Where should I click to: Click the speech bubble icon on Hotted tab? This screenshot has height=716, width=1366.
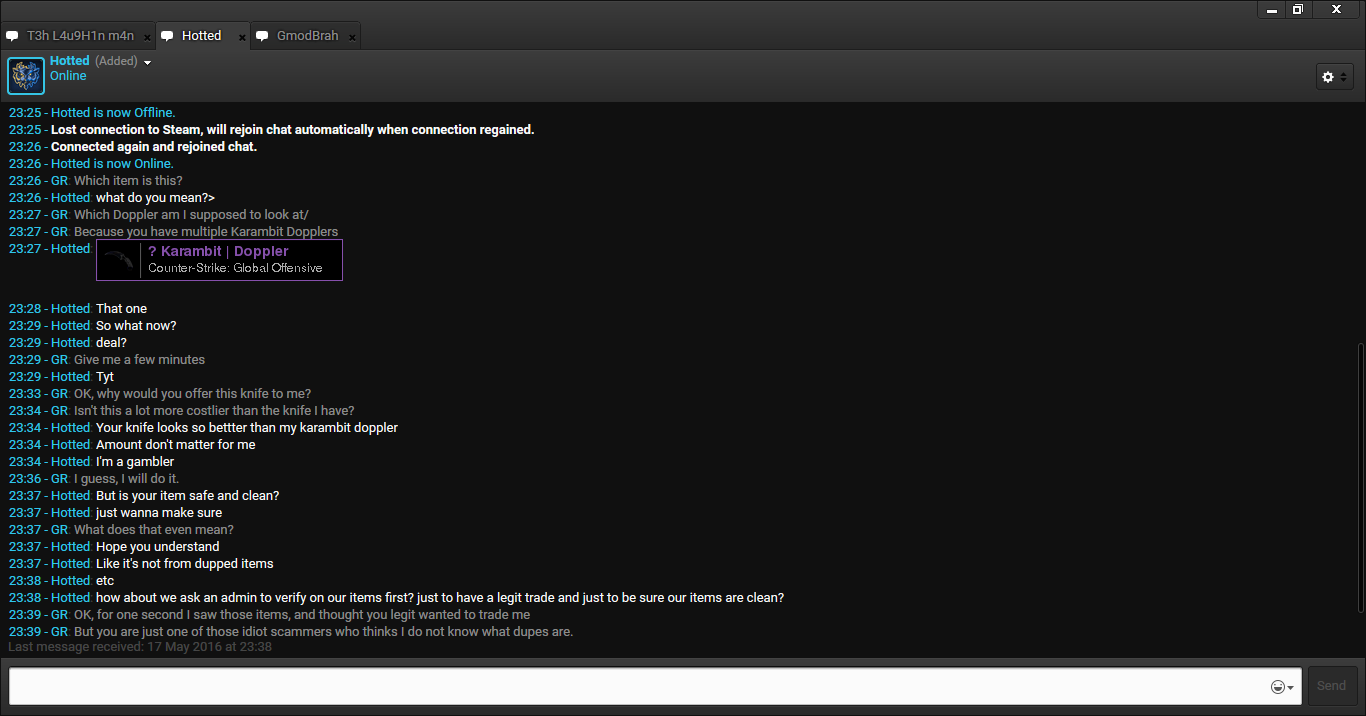pos(166,36)
